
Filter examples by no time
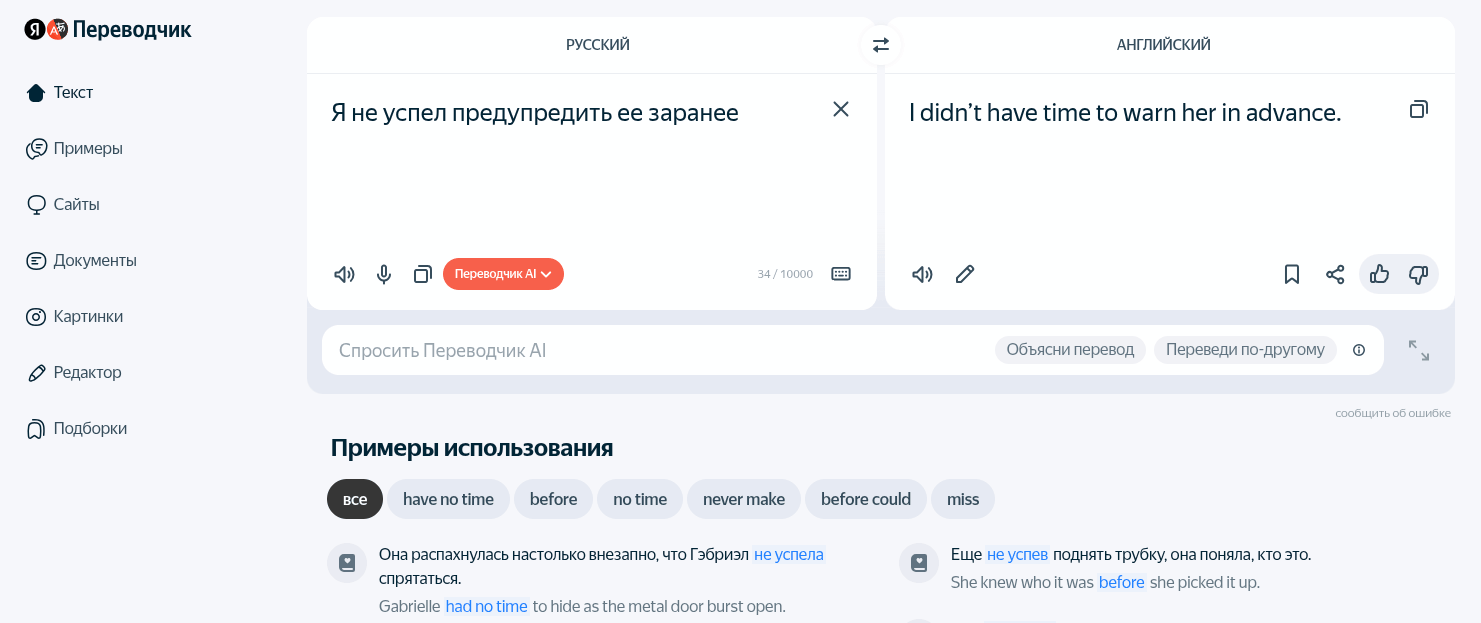point(640,499)
